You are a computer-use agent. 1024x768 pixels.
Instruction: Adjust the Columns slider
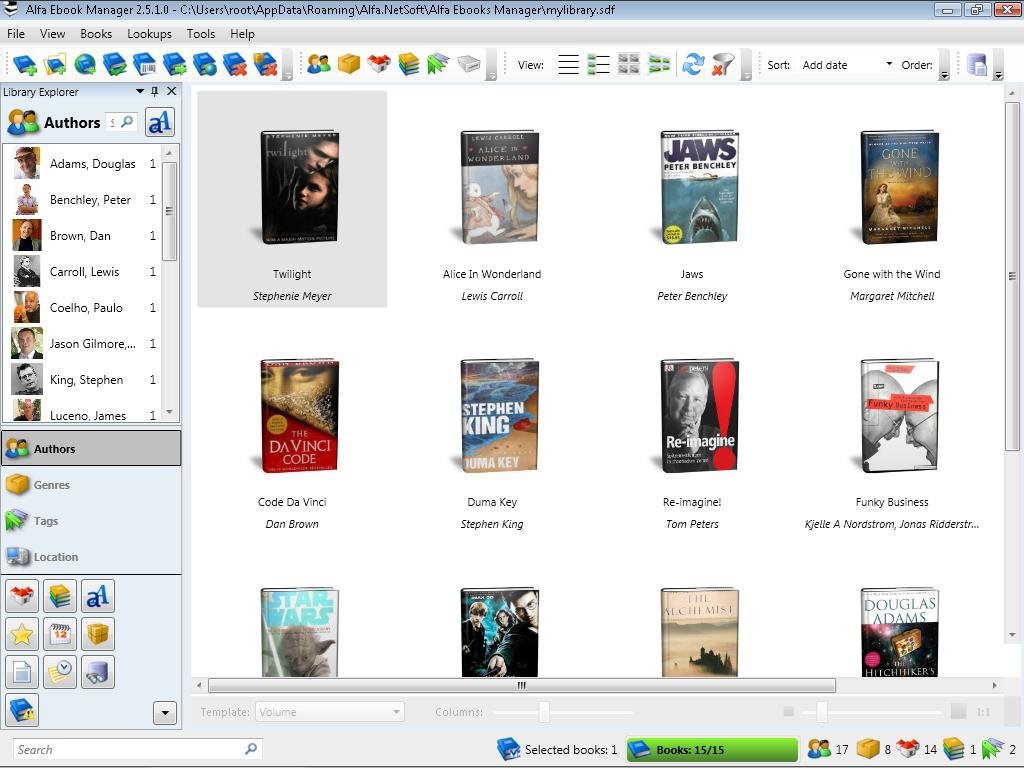544,712
